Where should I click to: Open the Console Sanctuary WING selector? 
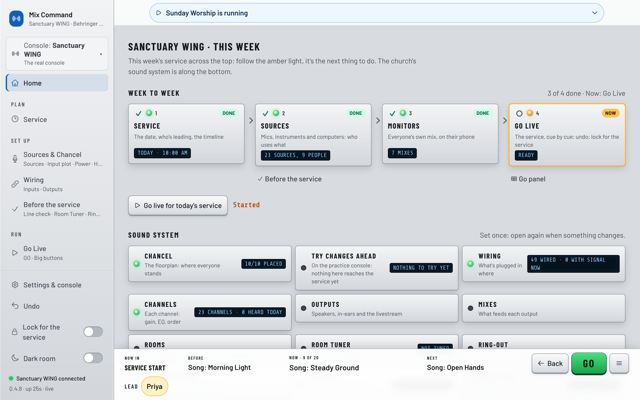[57, 53]
